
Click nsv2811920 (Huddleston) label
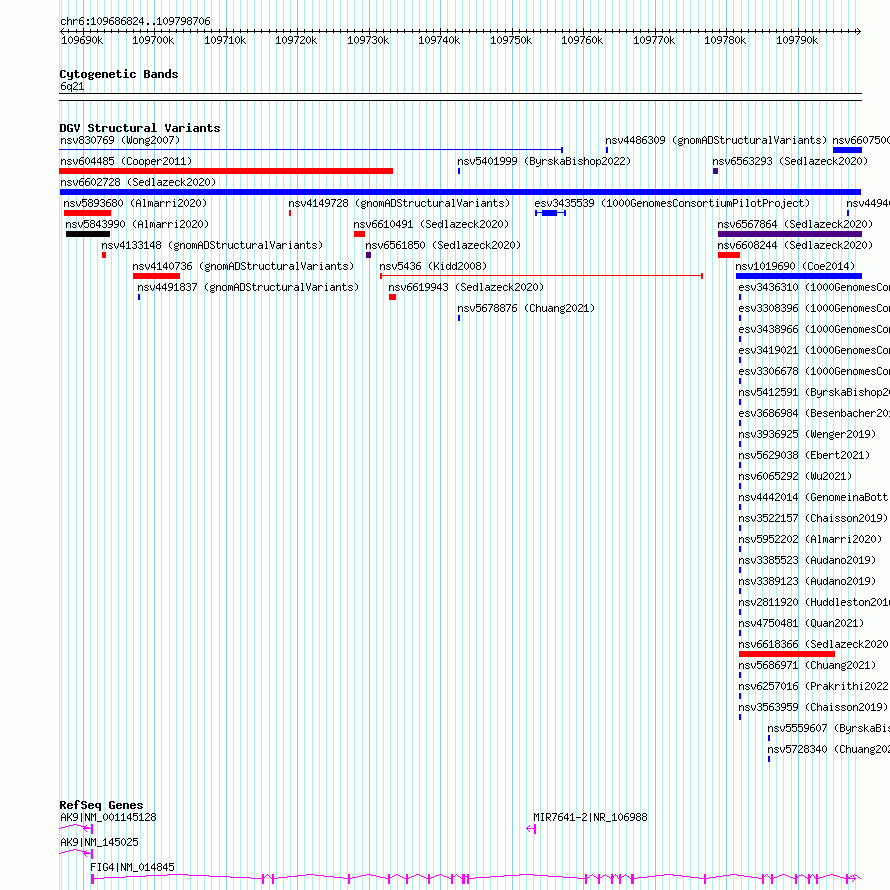[x=814, y=602]
